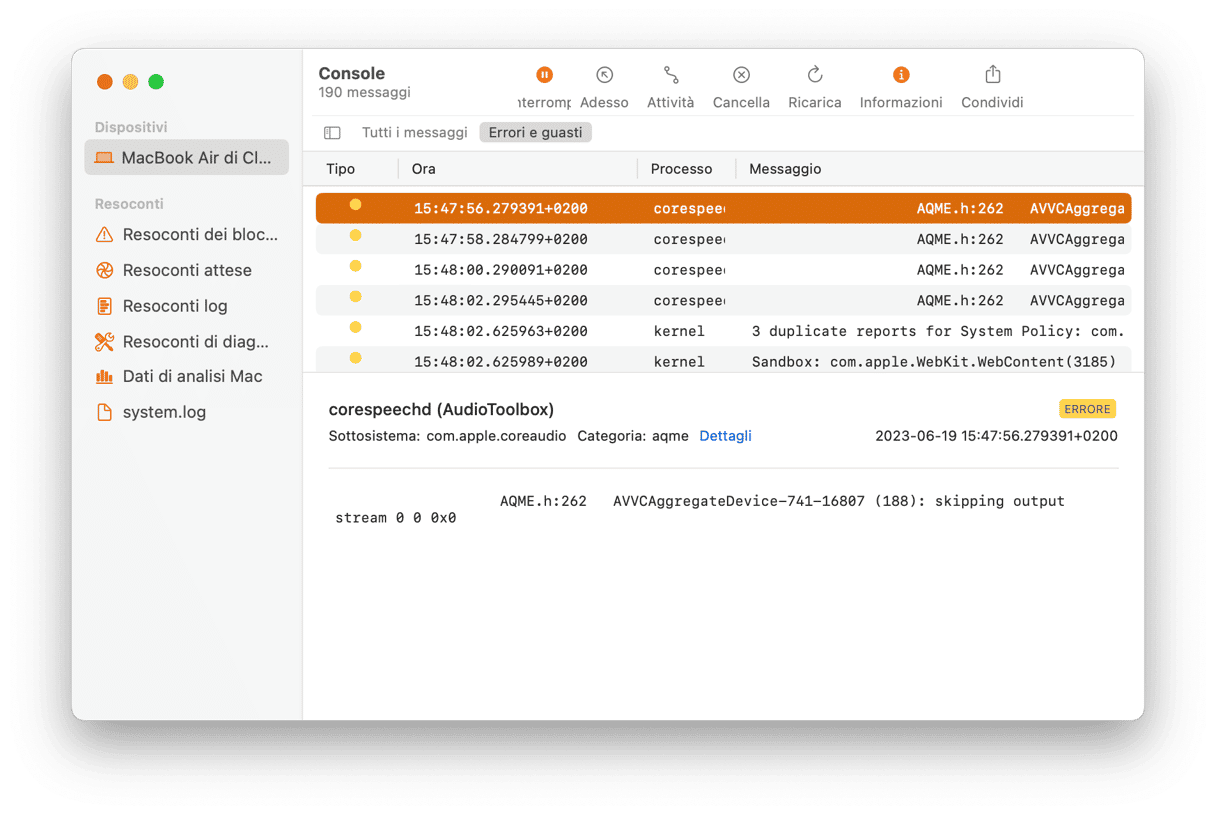The width and height of the screenshot is (1216, 815).
Task: Select MacBook Air device in sidebar
Action: 187,158
